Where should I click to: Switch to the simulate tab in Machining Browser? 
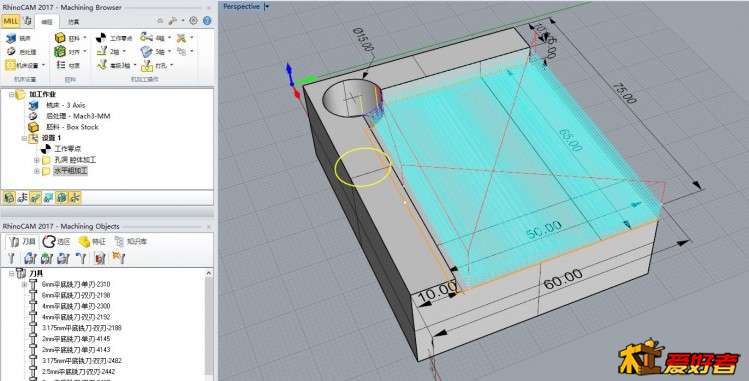73,22
